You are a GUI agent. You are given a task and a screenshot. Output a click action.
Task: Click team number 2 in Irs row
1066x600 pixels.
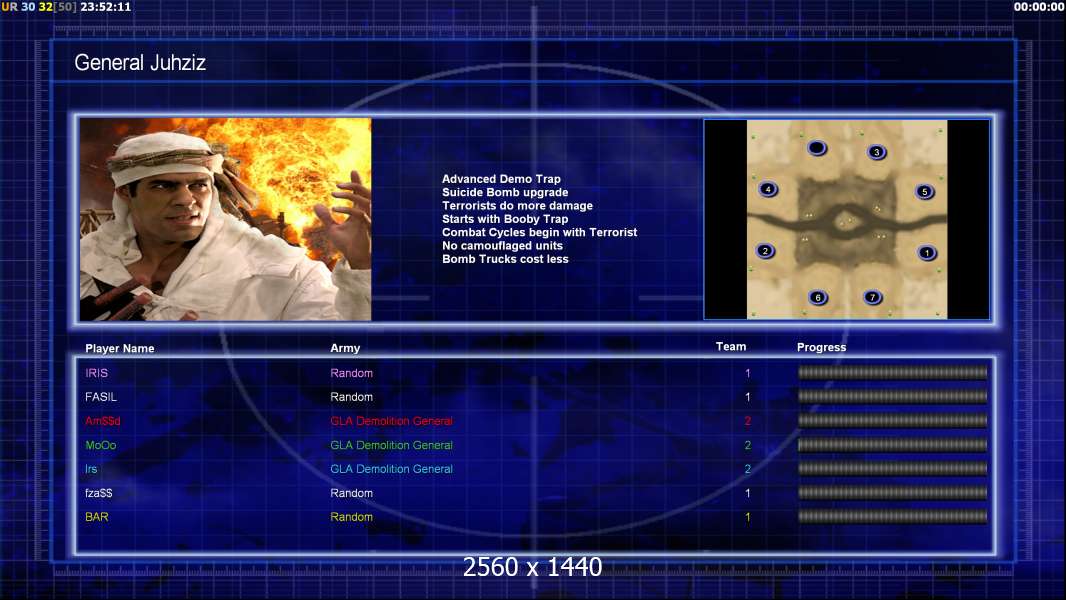[747, 469]
